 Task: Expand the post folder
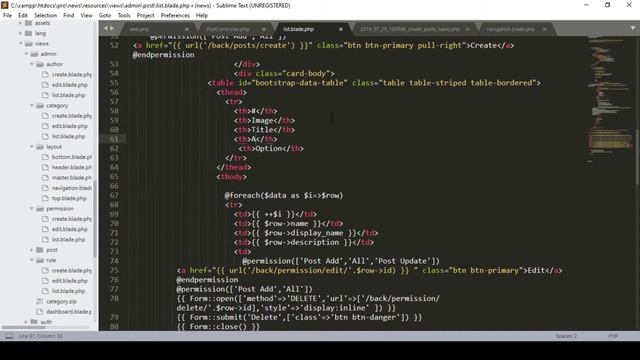tap(32, 250)
